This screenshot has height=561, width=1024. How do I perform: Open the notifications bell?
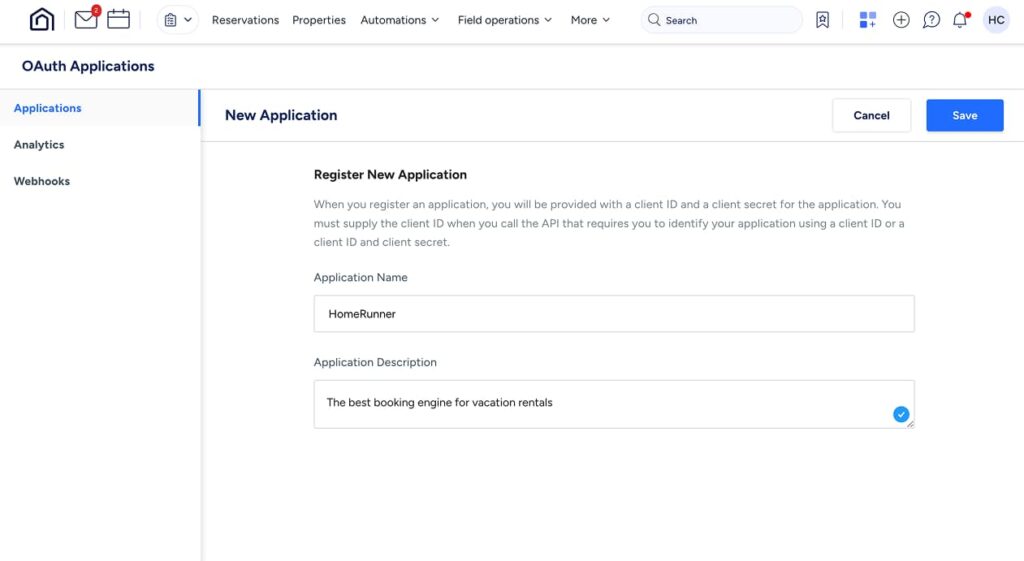960,20
